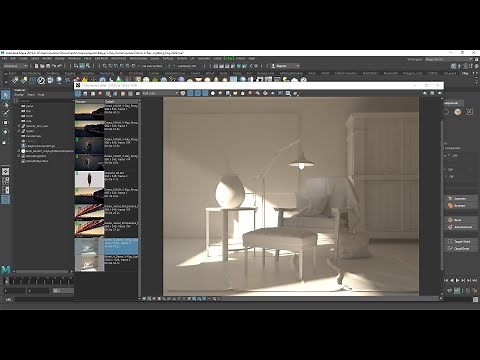Open the Windows menu

(74, 59)
